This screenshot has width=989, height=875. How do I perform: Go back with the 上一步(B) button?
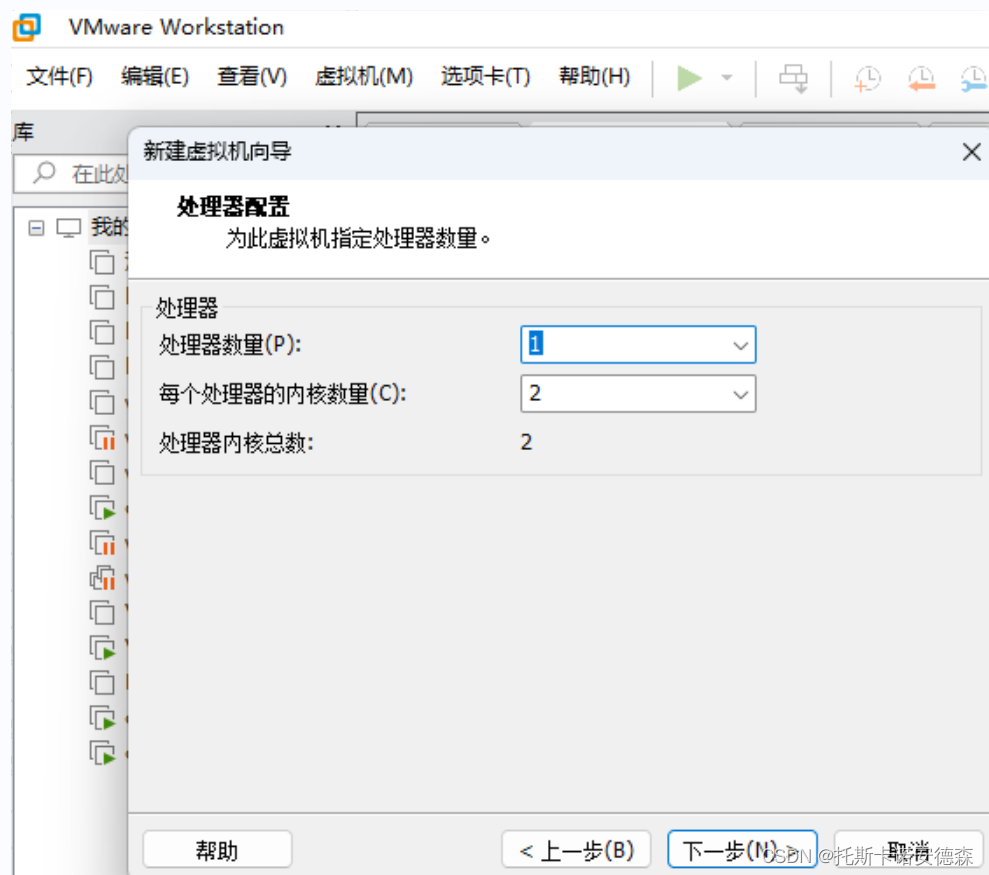tap(576, 850)
